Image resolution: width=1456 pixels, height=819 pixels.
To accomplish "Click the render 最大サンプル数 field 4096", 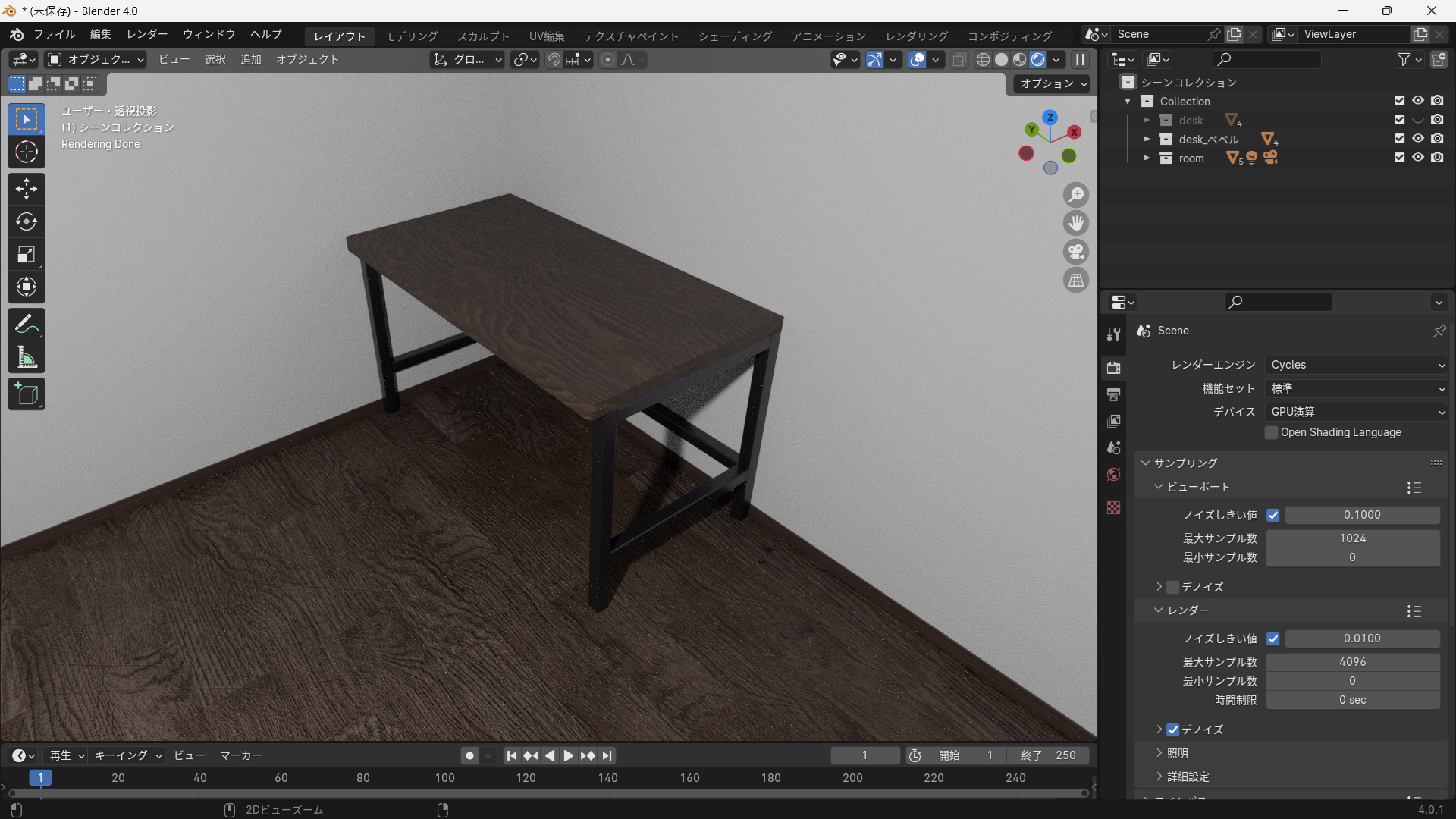I will point(1353,662).
